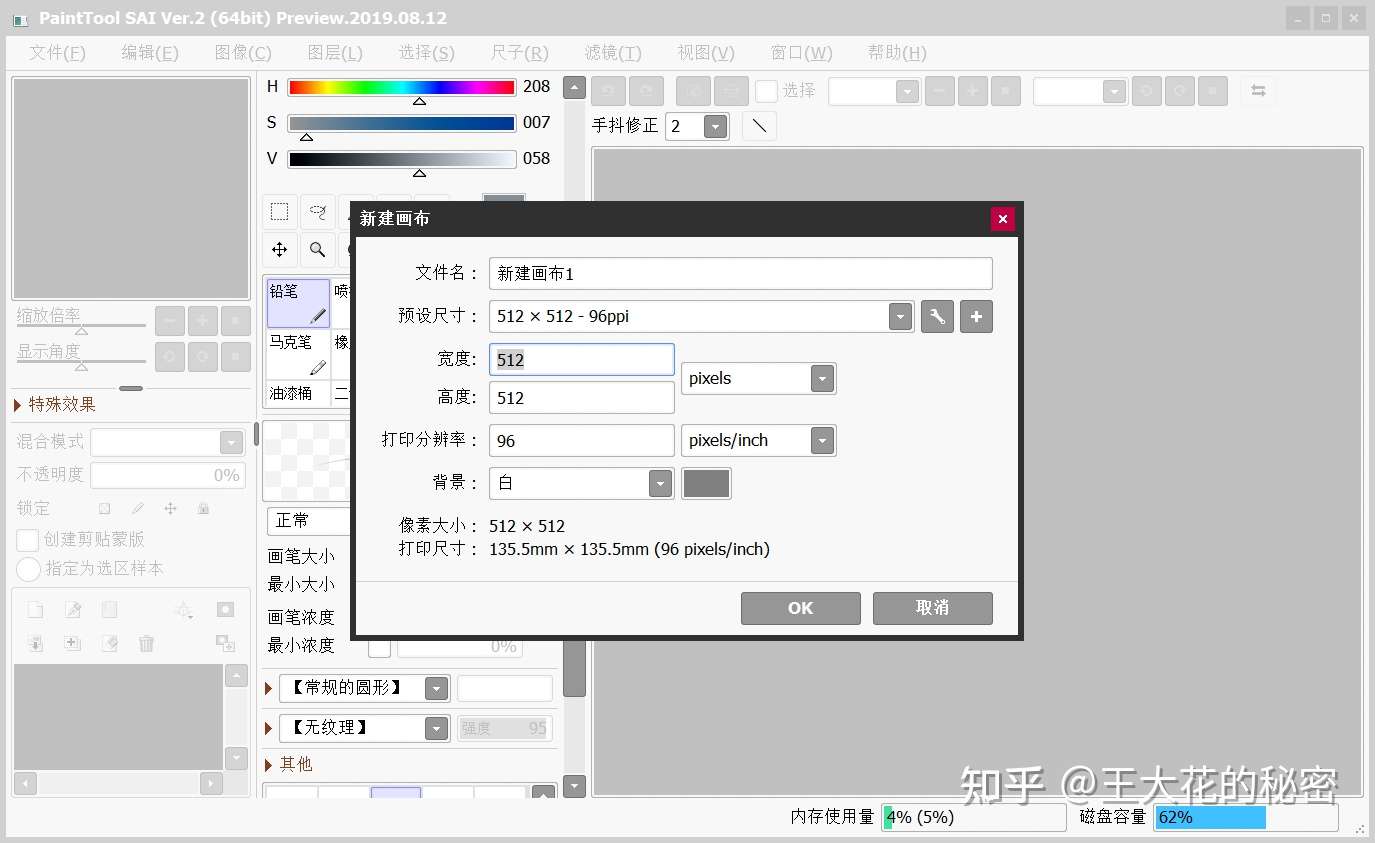Select the 指定为选区样本 radio button
Image resolution: width=1375 pixels, height=843 pixels.
27,569
